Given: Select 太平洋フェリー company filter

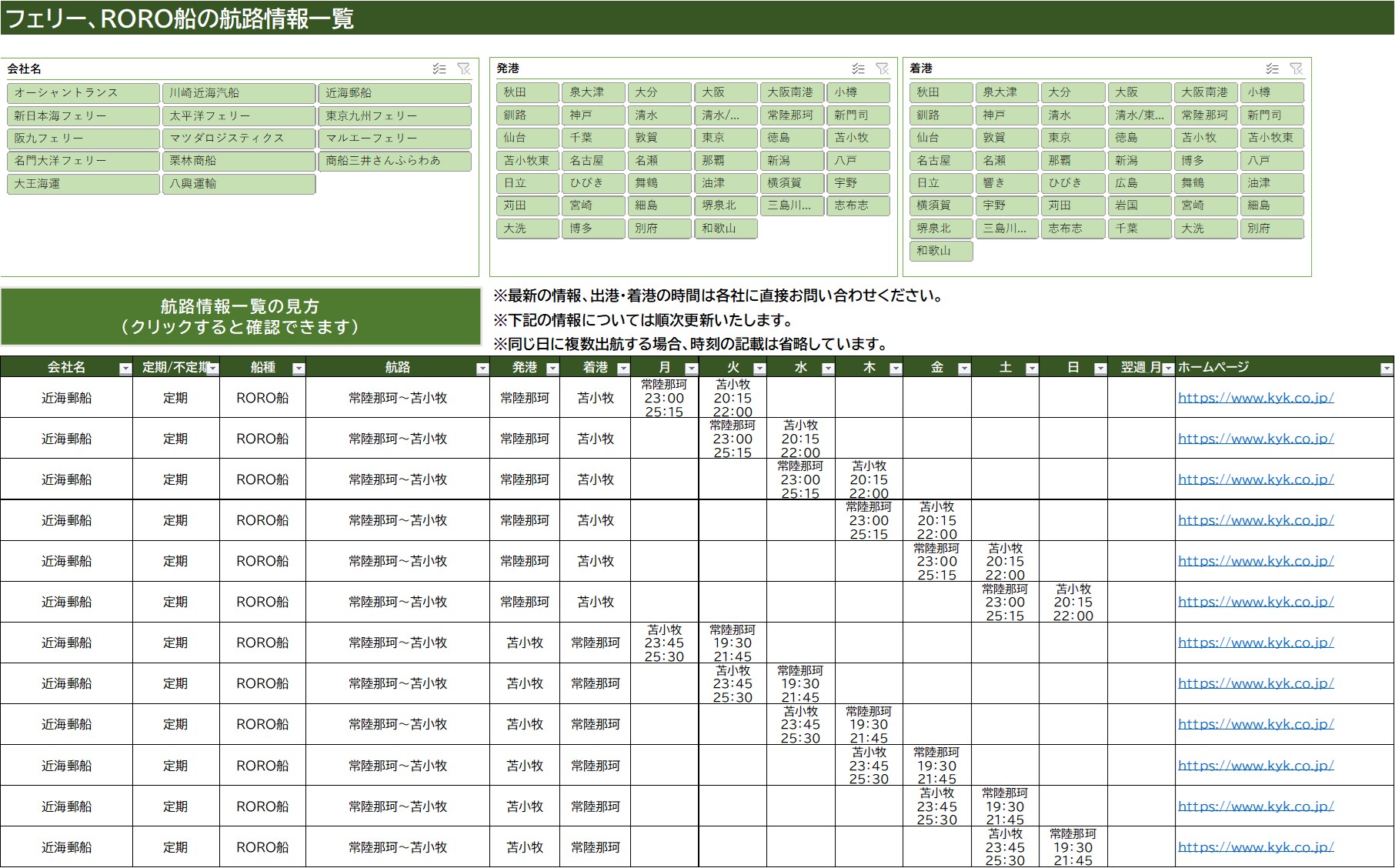Looking at the screenshot, I should (x=239, y=116).
